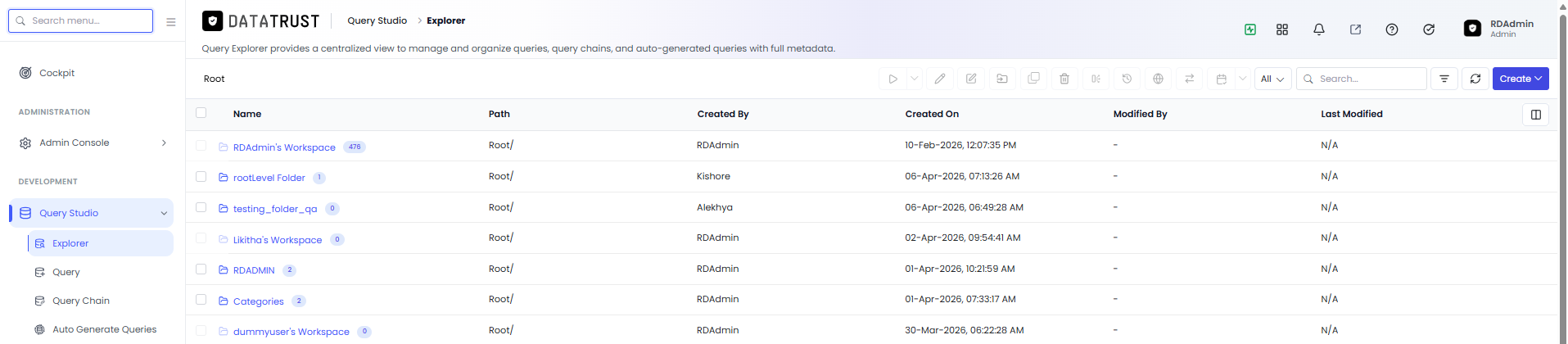Screen dimensions: 1568x344
Task: Open the help question mark icon
Action: [x=1392, y=29]
